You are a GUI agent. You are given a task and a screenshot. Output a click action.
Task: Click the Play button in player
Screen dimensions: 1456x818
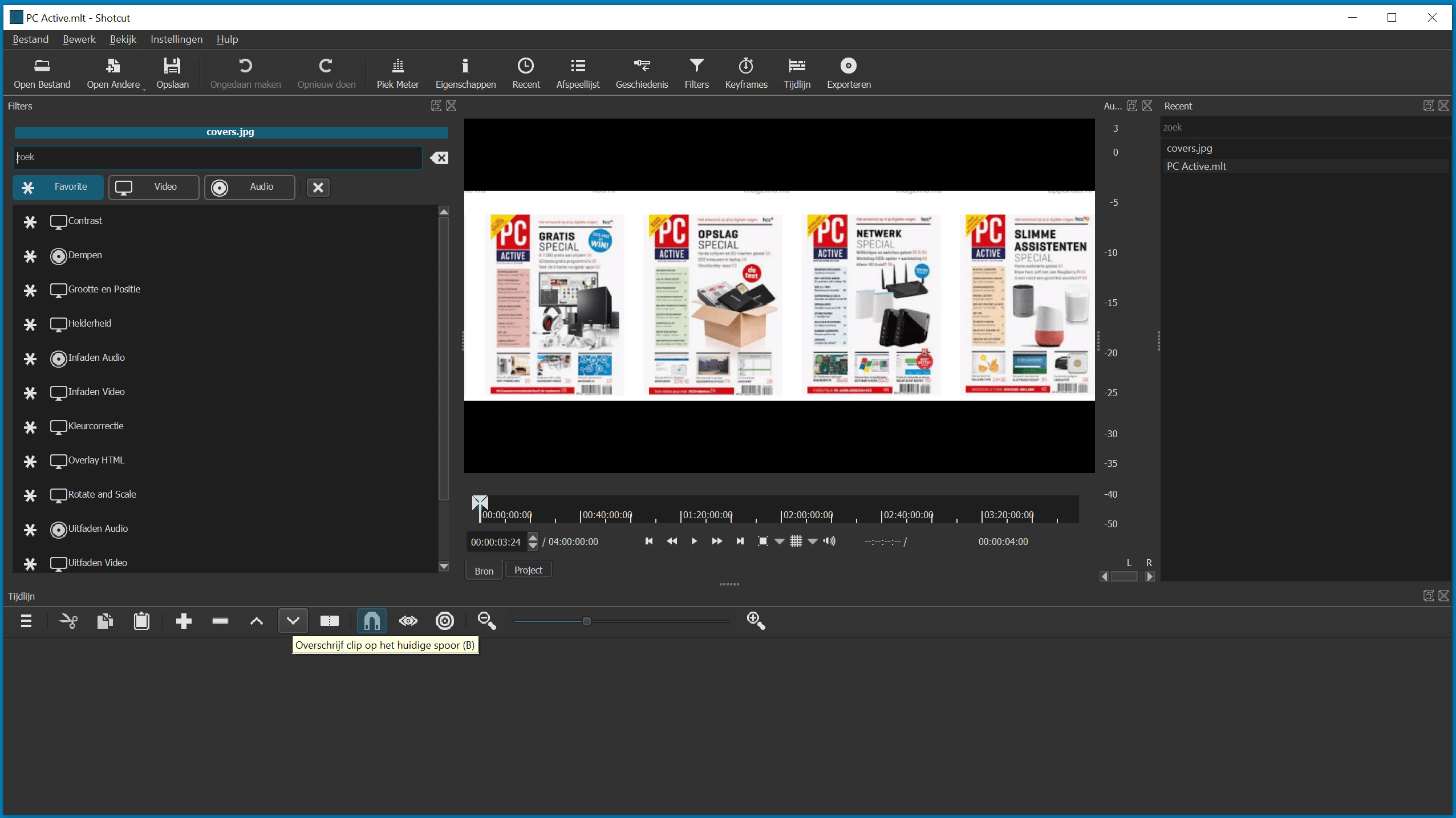[694, 541]
